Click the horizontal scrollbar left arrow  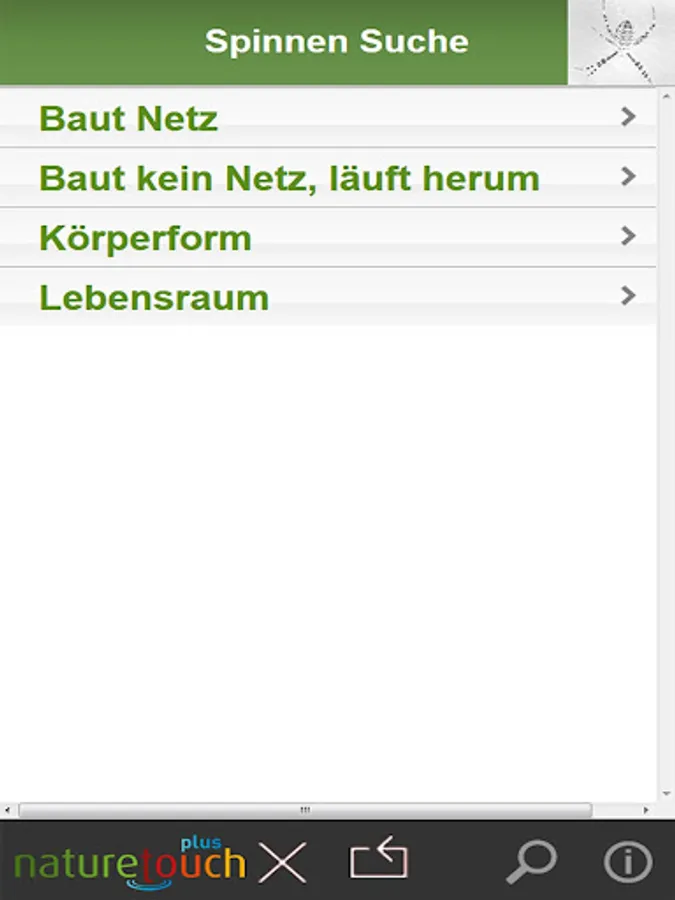pos(8,810)
